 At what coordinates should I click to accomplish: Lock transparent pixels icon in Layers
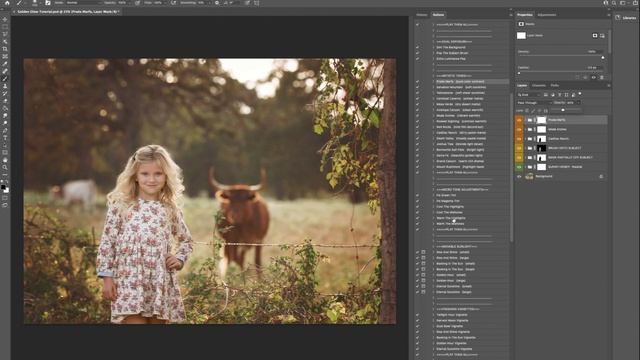(x=527, y=110)
